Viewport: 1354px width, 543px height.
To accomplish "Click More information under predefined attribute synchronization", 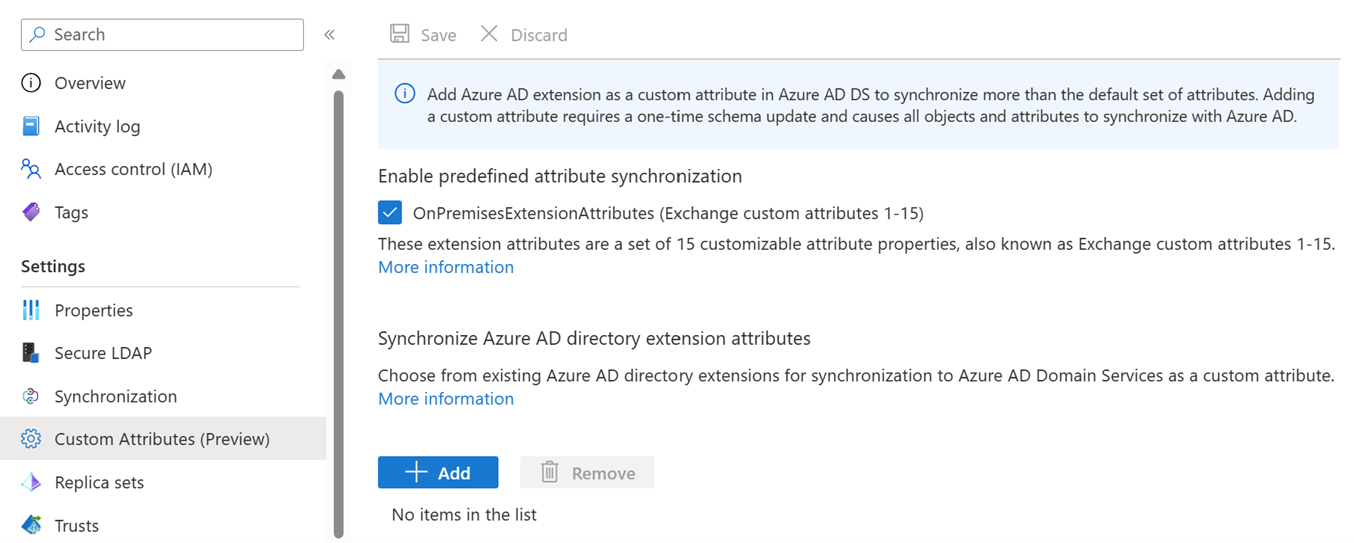I will pos(446,267).
